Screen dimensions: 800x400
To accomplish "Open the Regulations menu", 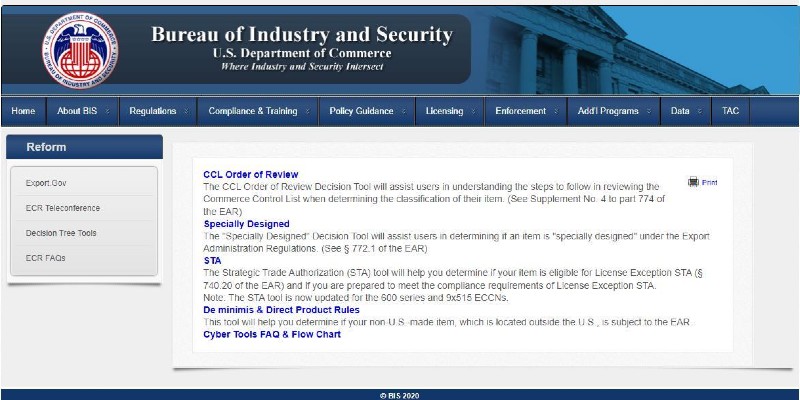I will click(x=158, y=111).
